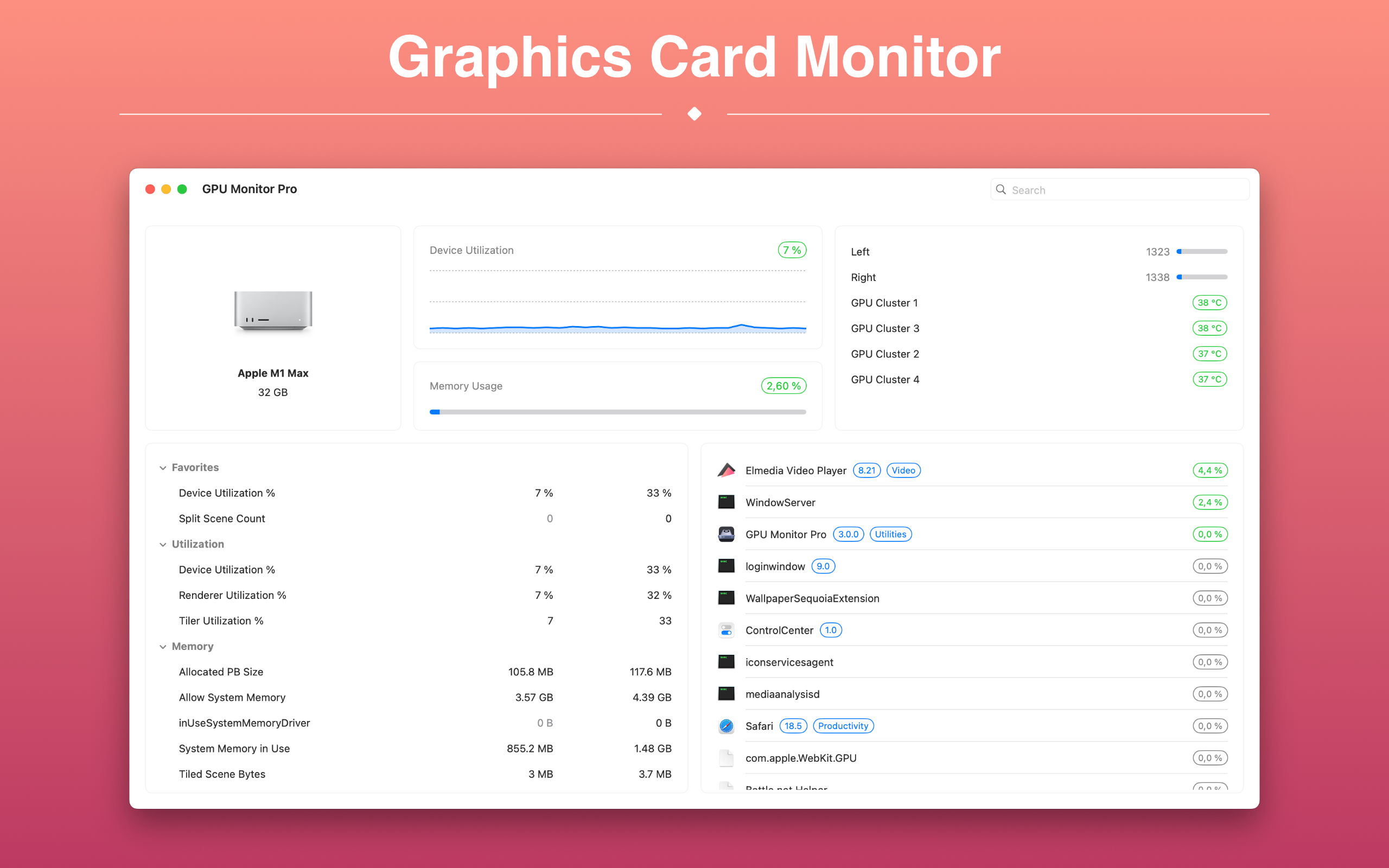1389x868 pixels.
Task: Click the ControlCenter app icon
Action: click(726, 630)
